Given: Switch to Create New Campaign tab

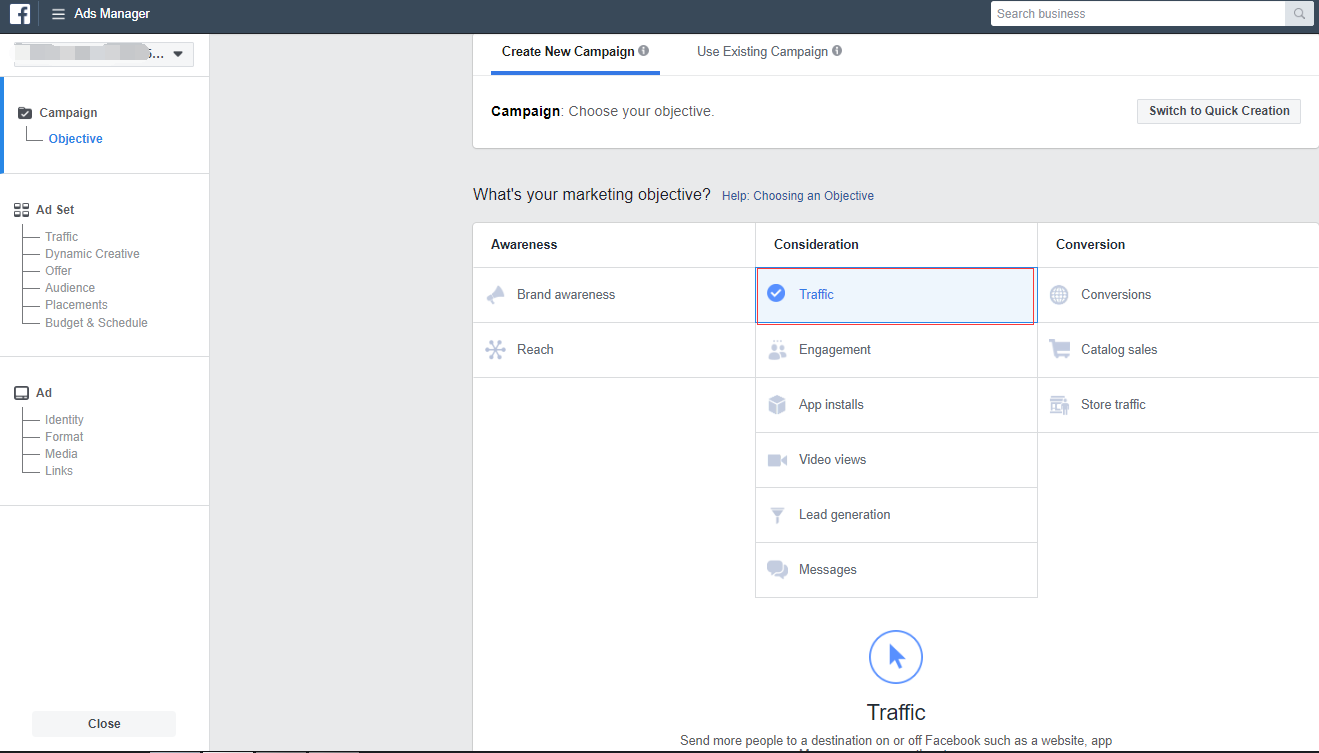Looking at the screenshot, I should click(x=575, y=52).
